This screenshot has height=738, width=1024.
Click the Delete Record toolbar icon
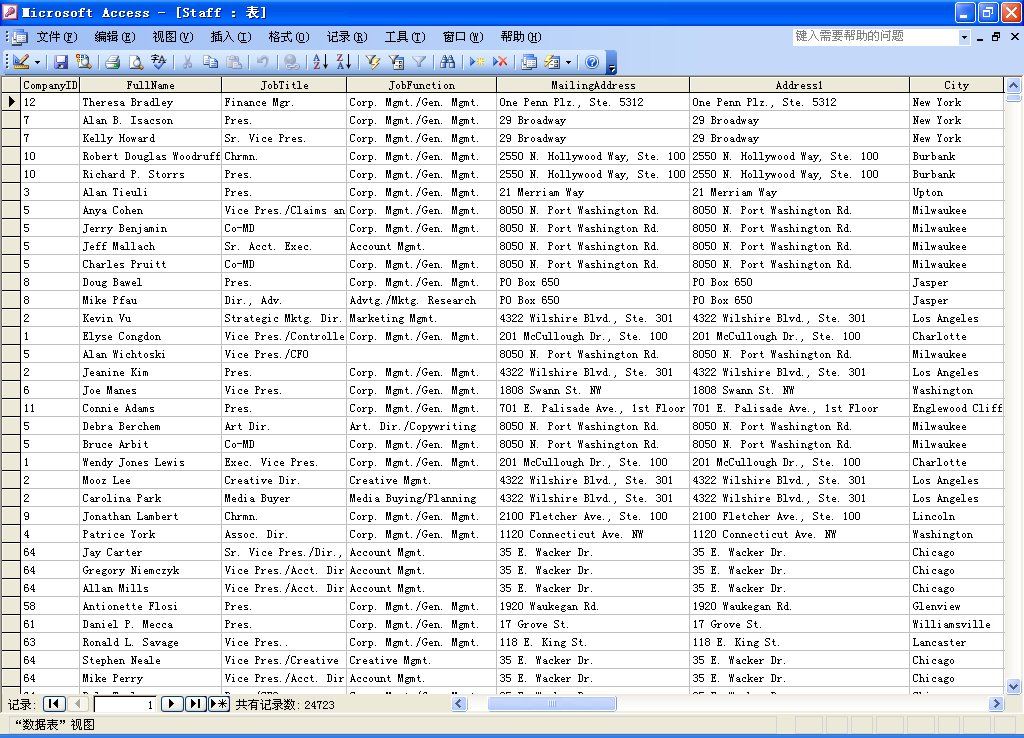[500, 62]
